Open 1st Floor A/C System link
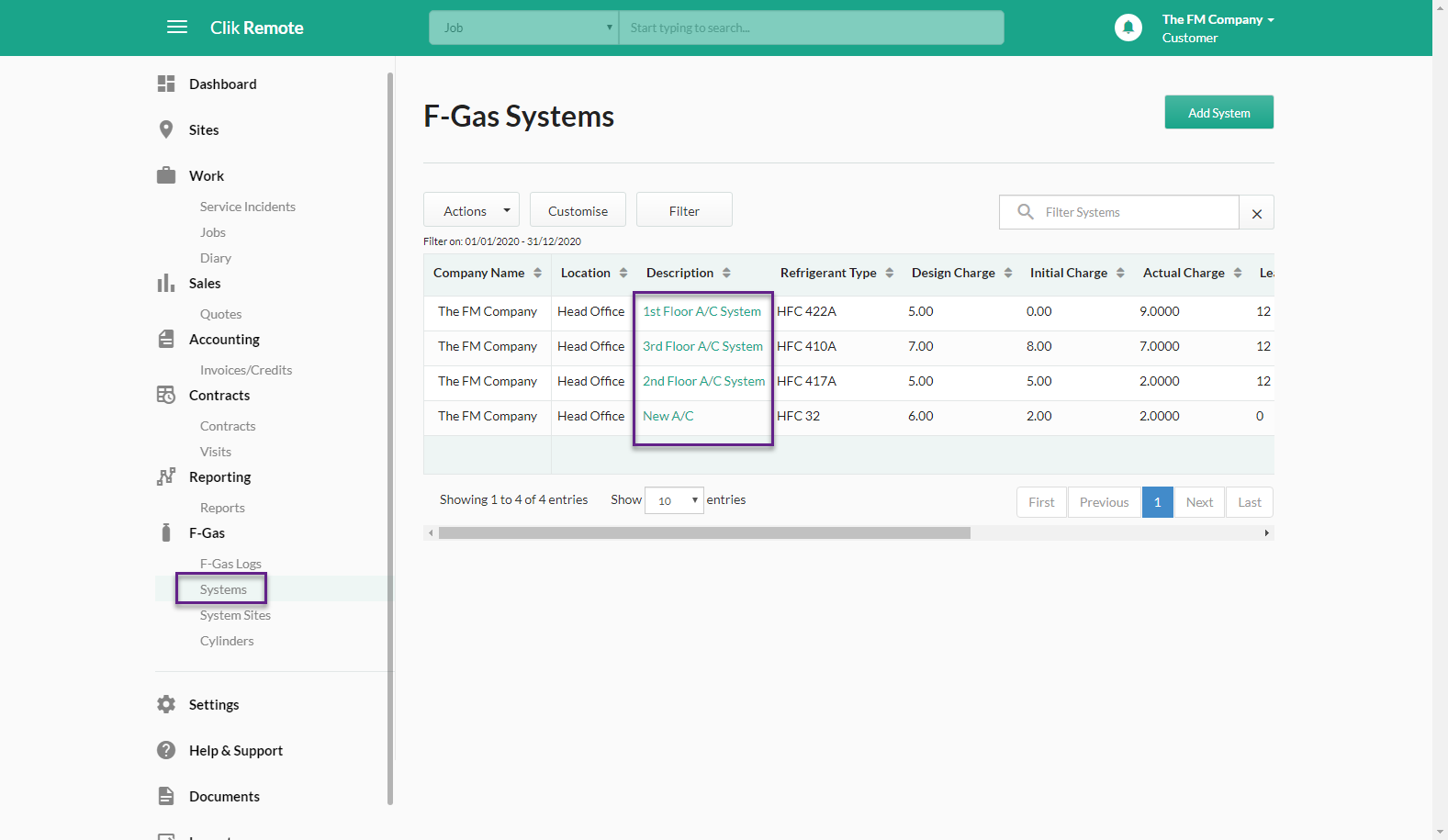Screen dimensions: 1448x840 click(x=702, y=311)
